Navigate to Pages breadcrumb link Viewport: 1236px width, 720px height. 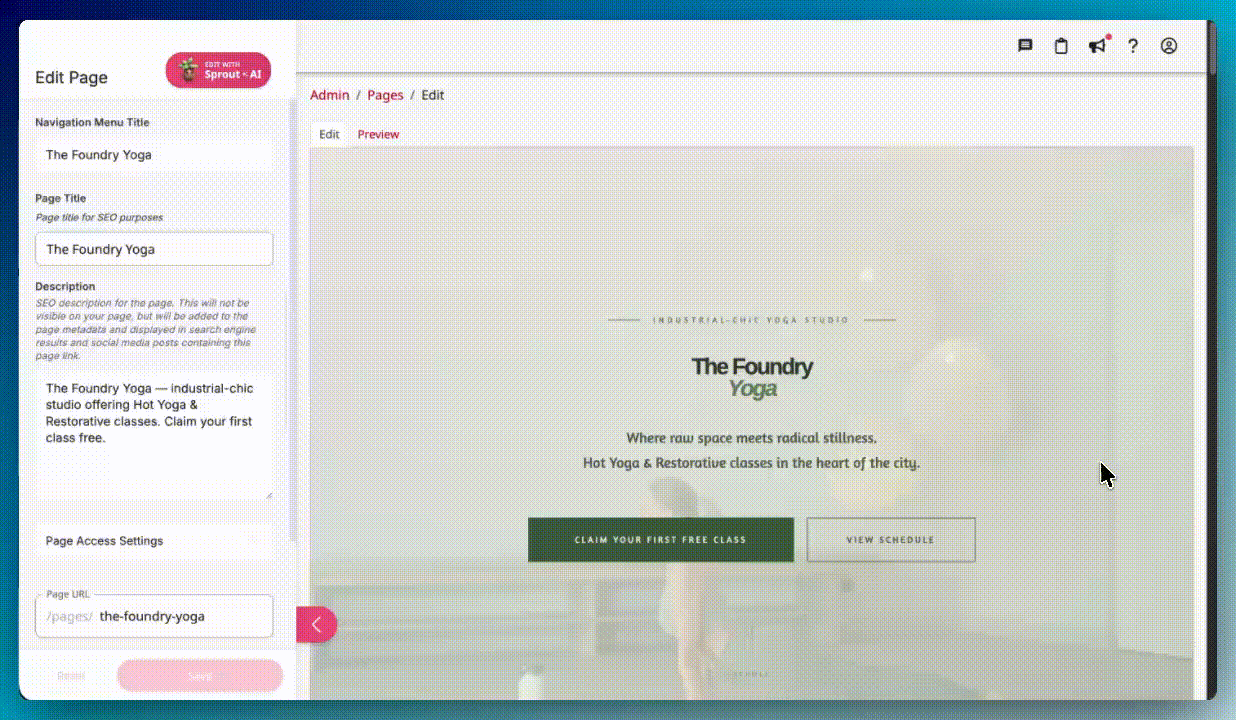coord(385,95)
